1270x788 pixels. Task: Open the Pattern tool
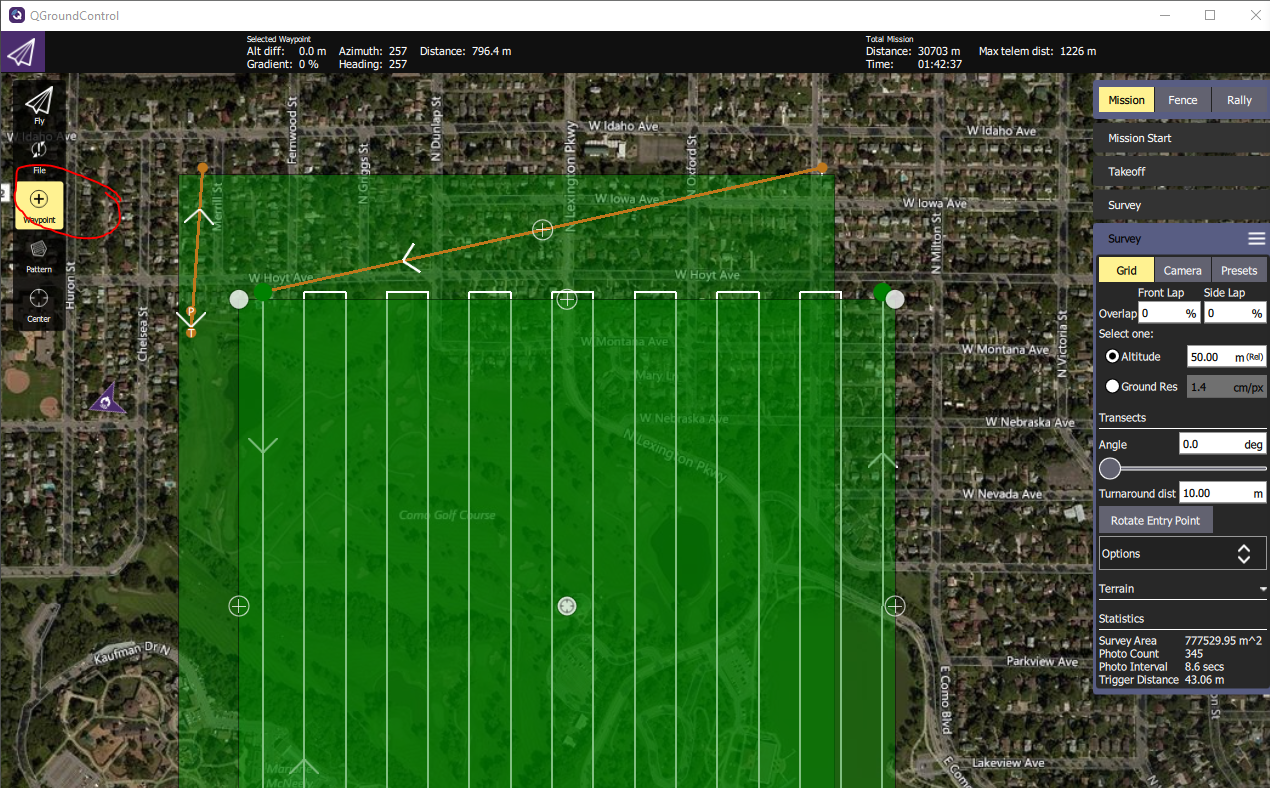[x=39, y=255]
